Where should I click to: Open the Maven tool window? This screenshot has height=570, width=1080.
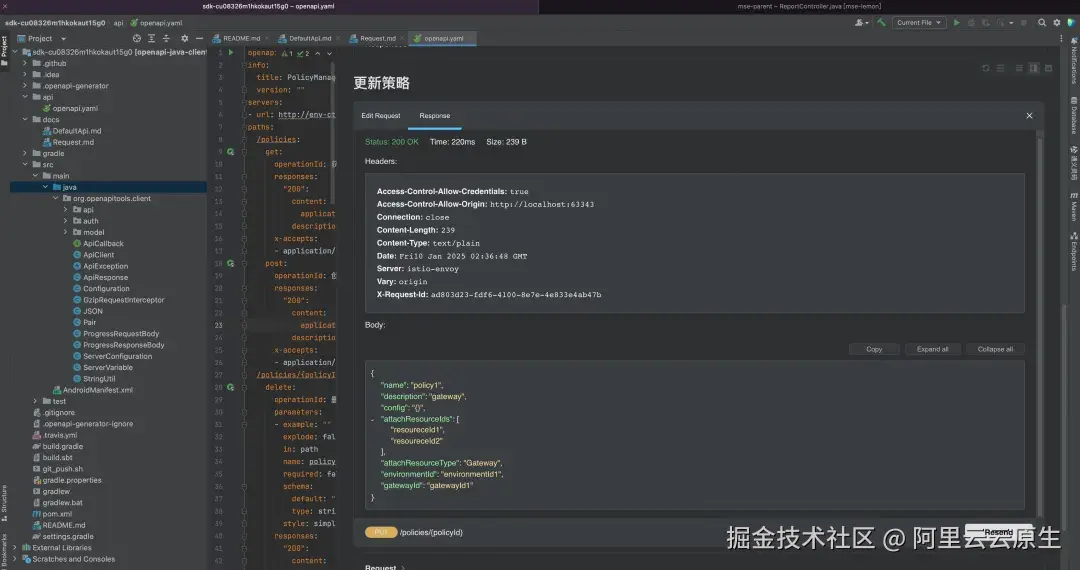1074,207
